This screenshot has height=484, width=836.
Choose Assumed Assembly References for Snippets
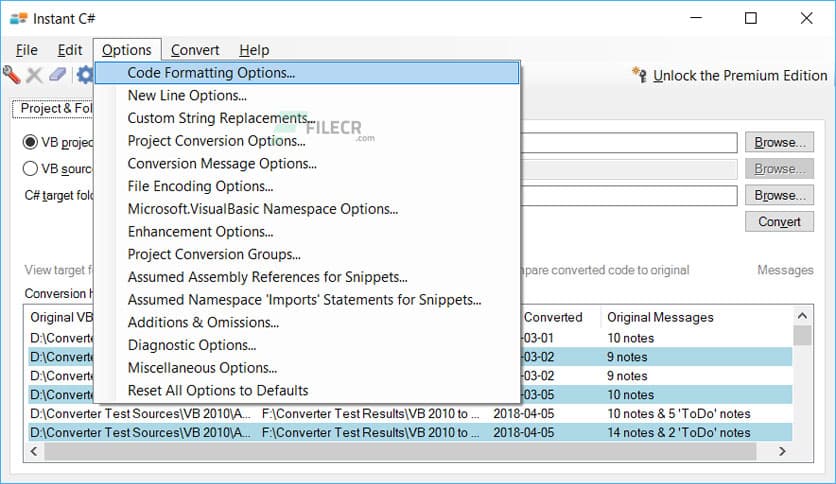click(x=307, y=277)
